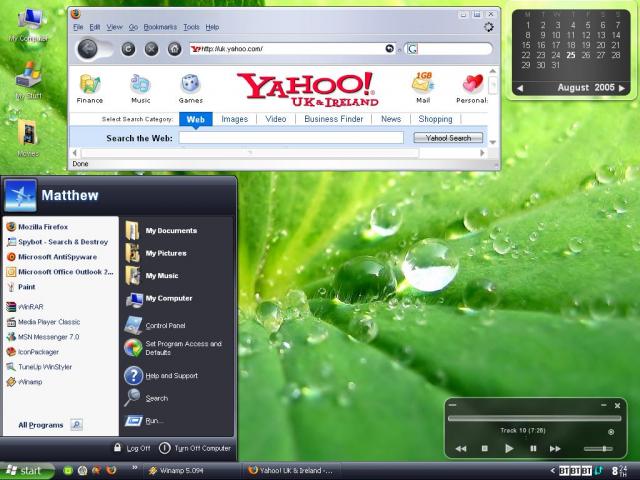This screenshot has height=480, width=640.
Task: Open Yahoo Music icon
Action: tap(140, 89)
